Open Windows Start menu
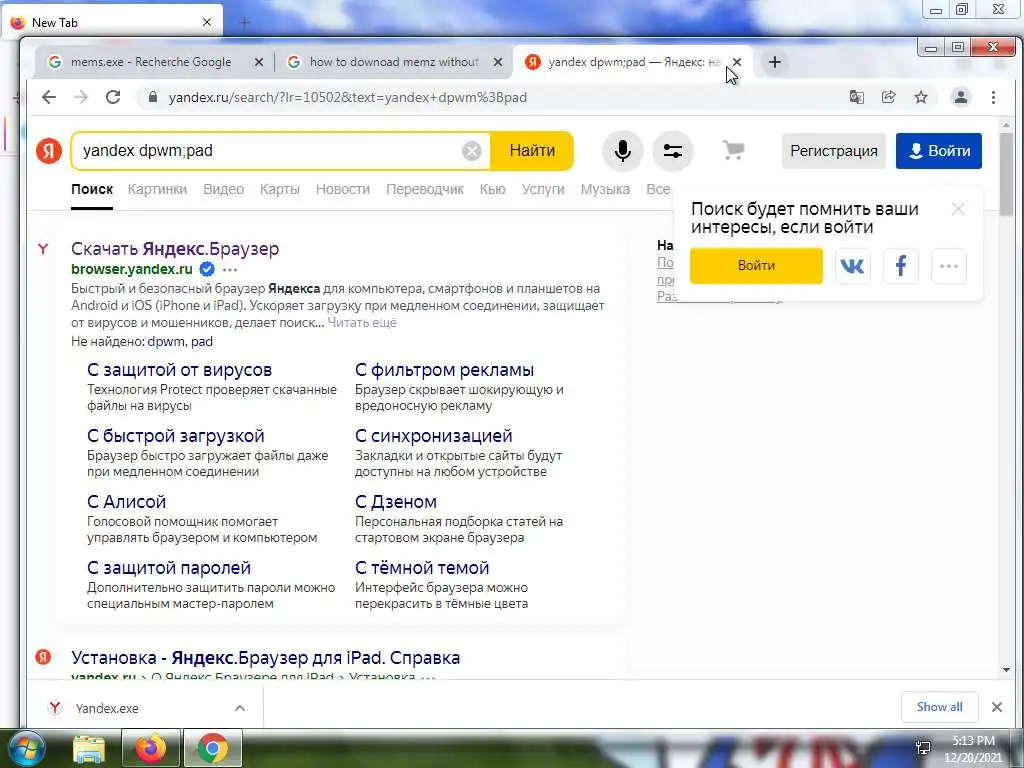Screen dimensions: 1024x768 25,748
